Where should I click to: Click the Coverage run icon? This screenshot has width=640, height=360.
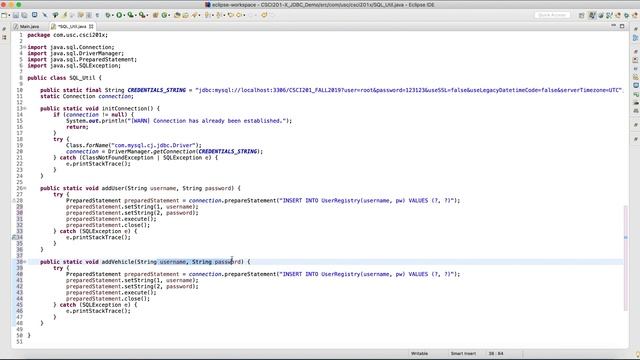click(x=131, y=15)
